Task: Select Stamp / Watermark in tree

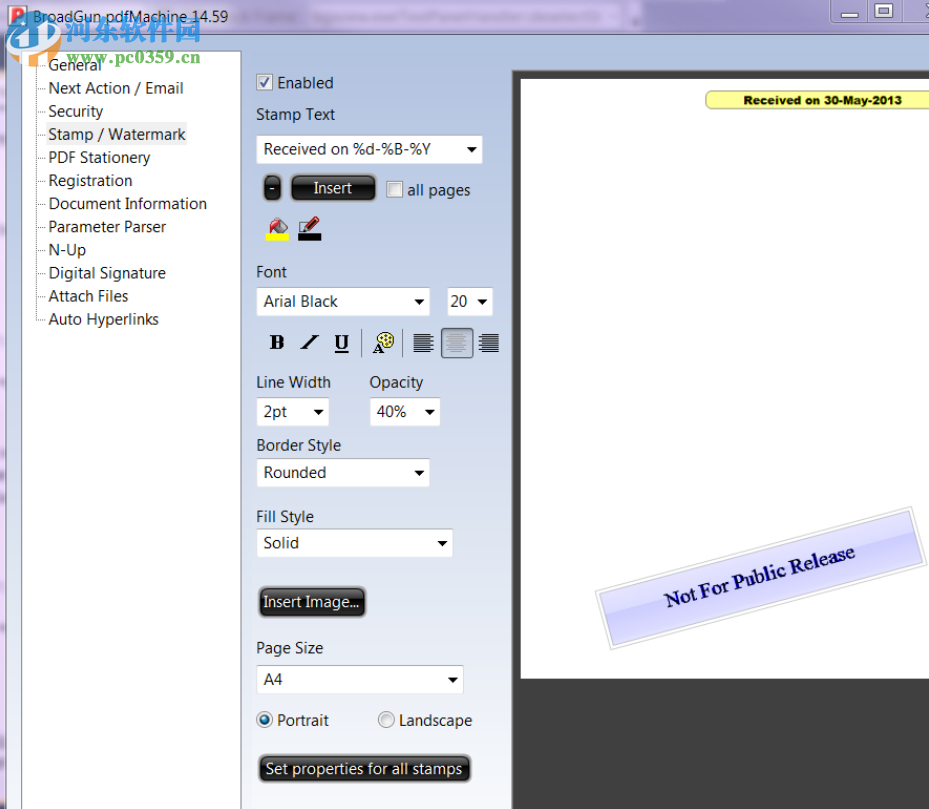Action: point(117,135)
